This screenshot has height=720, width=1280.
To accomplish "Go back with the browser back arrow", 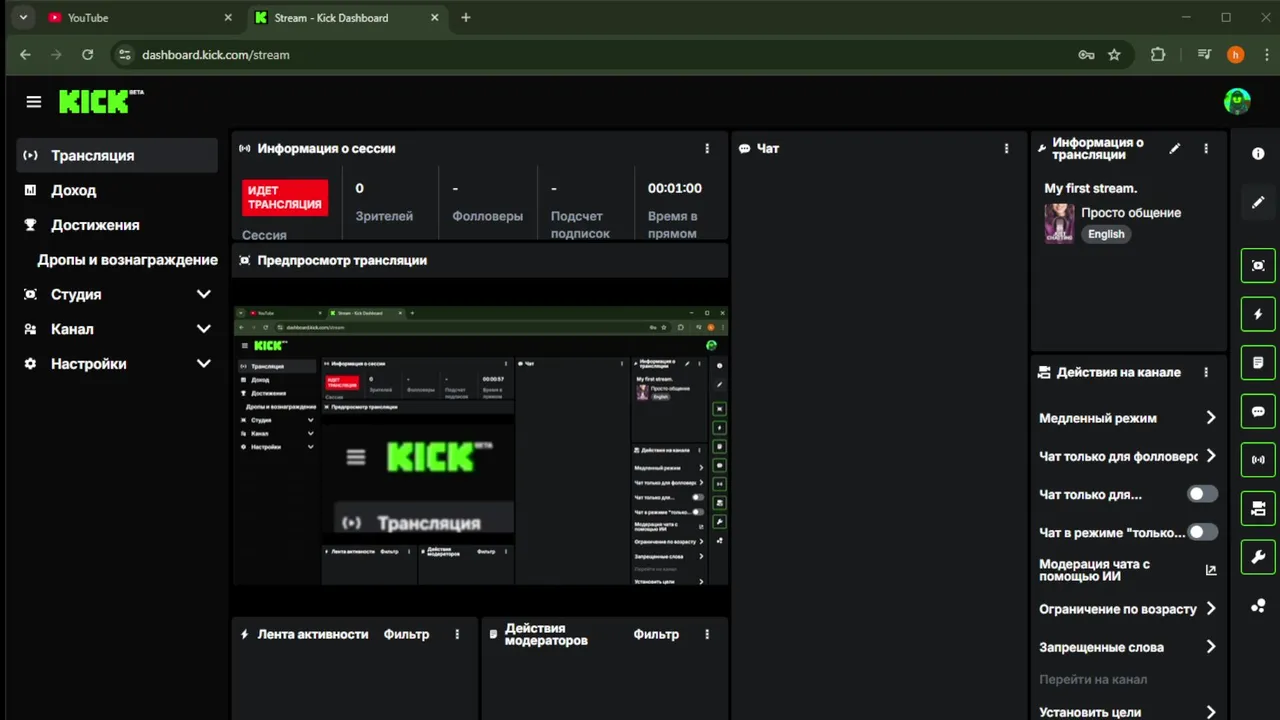I will 25,55.
